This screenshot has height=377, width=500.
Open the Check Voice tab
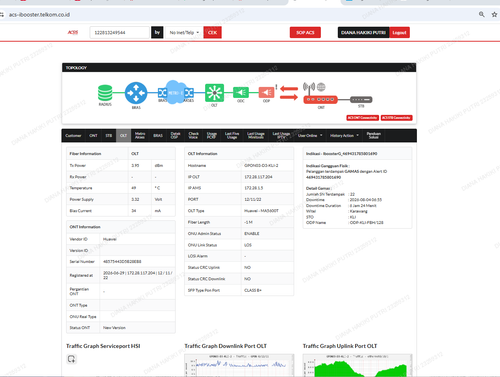(193, 135)
